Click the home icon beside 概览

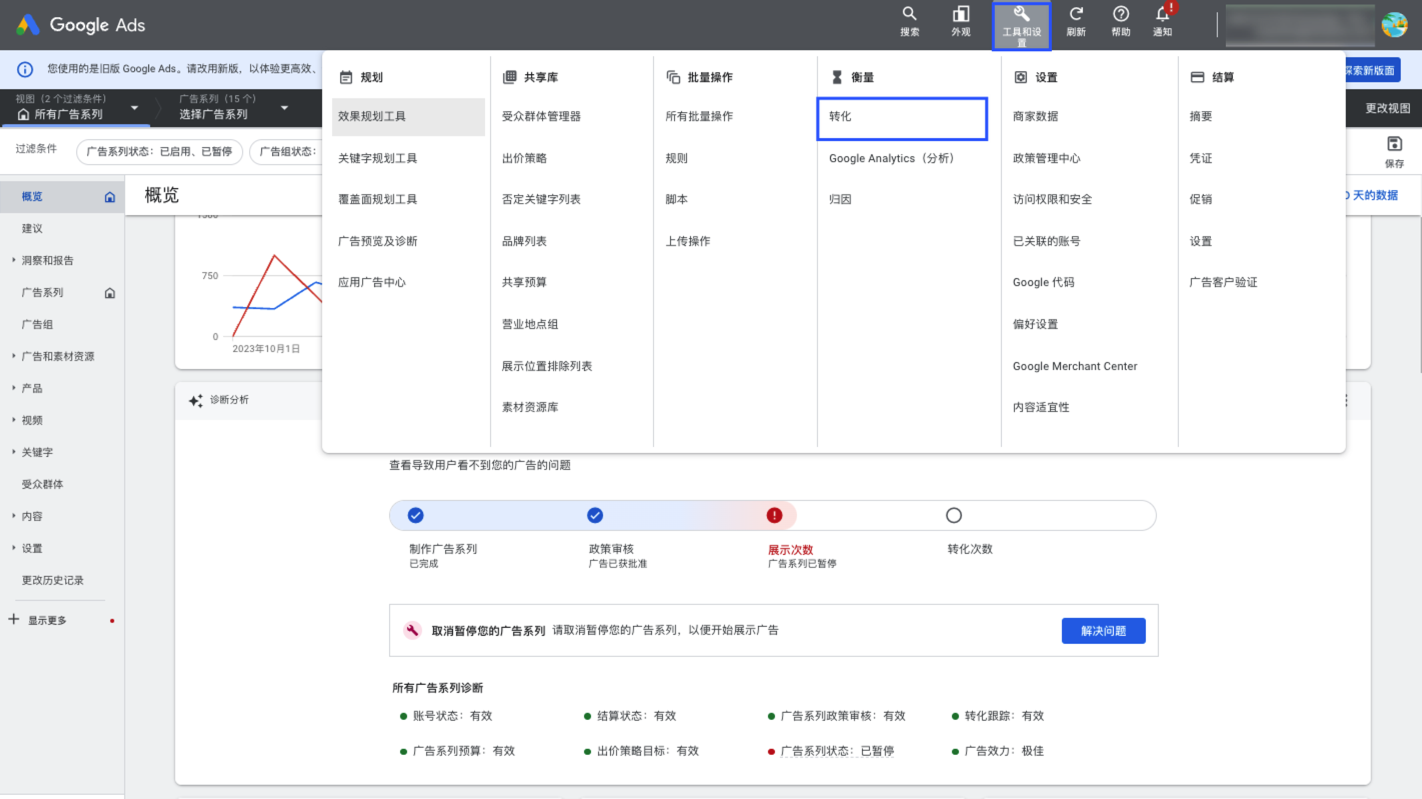110,197
